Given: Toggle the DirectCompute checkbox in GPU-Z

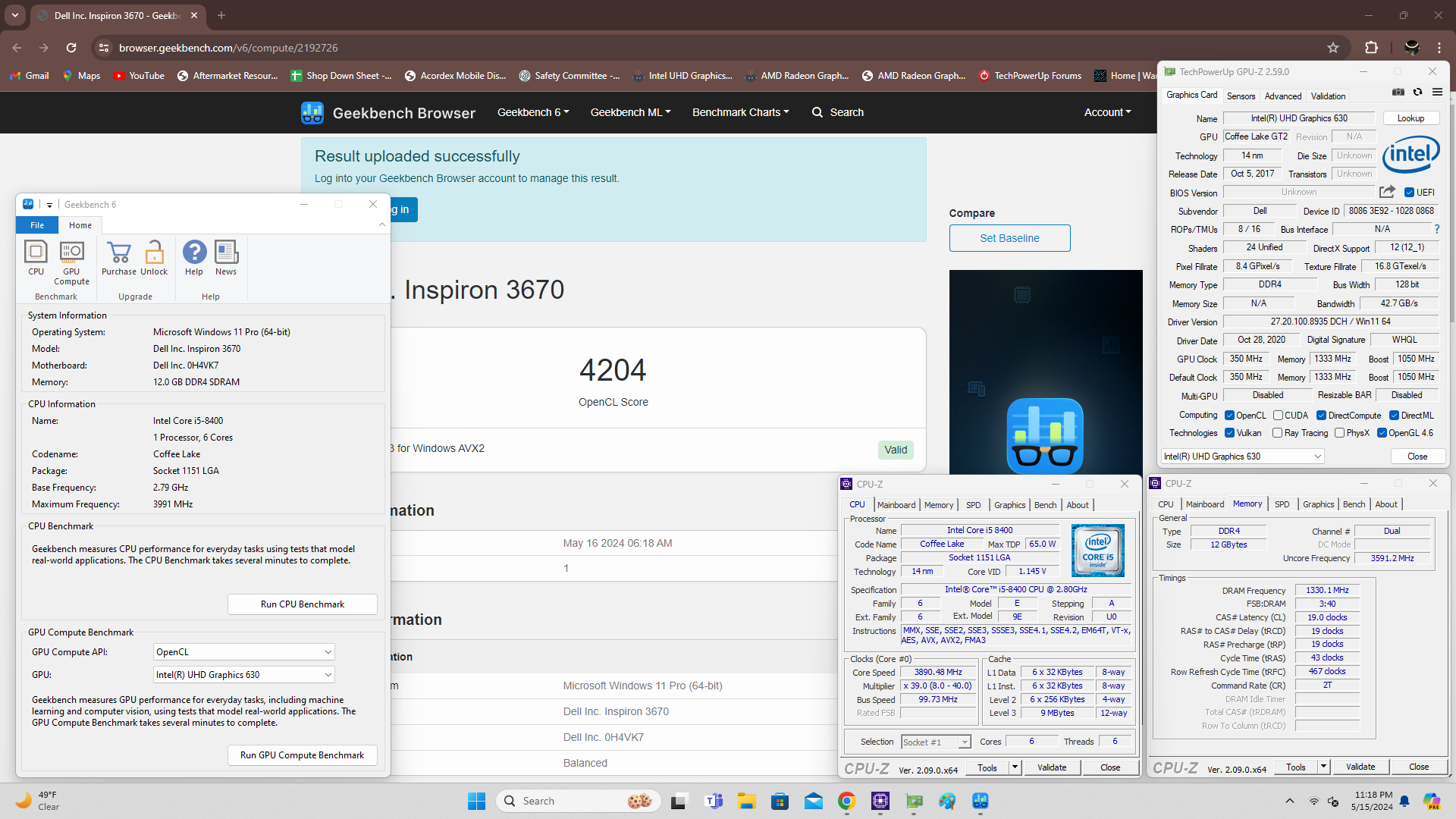Looking at the screenshot, I should 1321,416.
